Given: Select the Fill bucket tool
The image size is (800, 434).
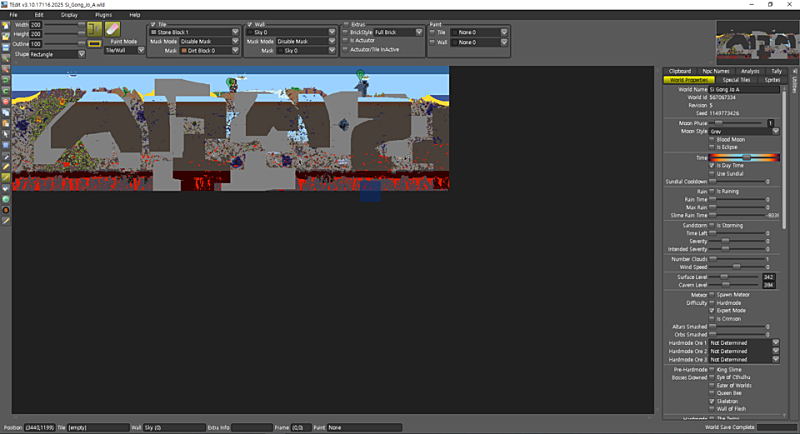Looking at the screenshot, I should (x=6, y=188).
